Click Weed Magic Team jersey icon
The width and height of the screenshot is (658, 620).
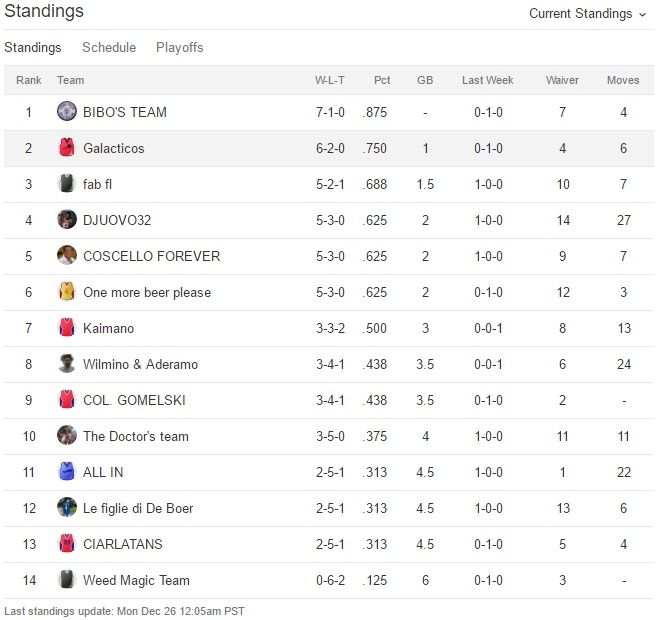[67, 580]
